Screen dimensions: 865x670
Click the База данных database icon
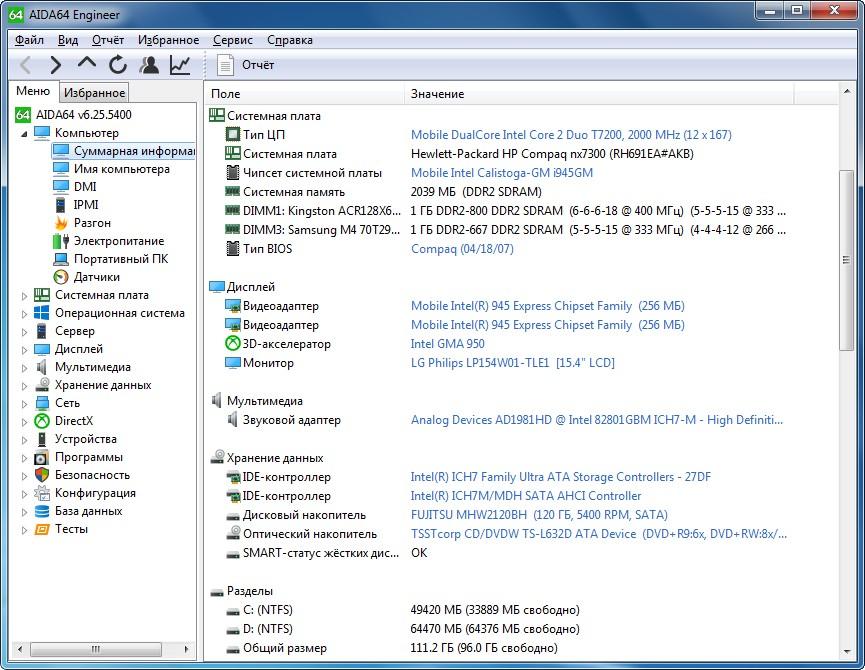41,511
